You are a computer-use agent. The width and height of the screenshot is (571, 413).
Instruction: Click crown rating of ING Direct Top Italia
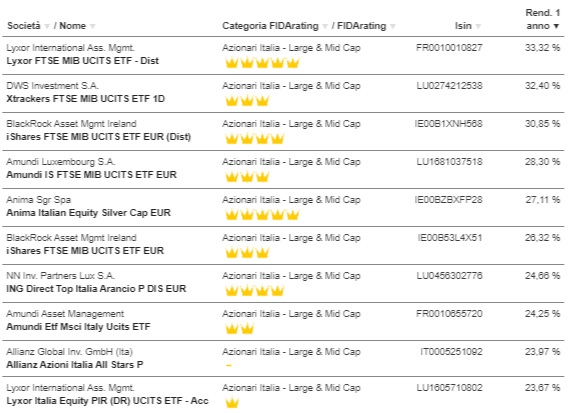pos(255,291)
